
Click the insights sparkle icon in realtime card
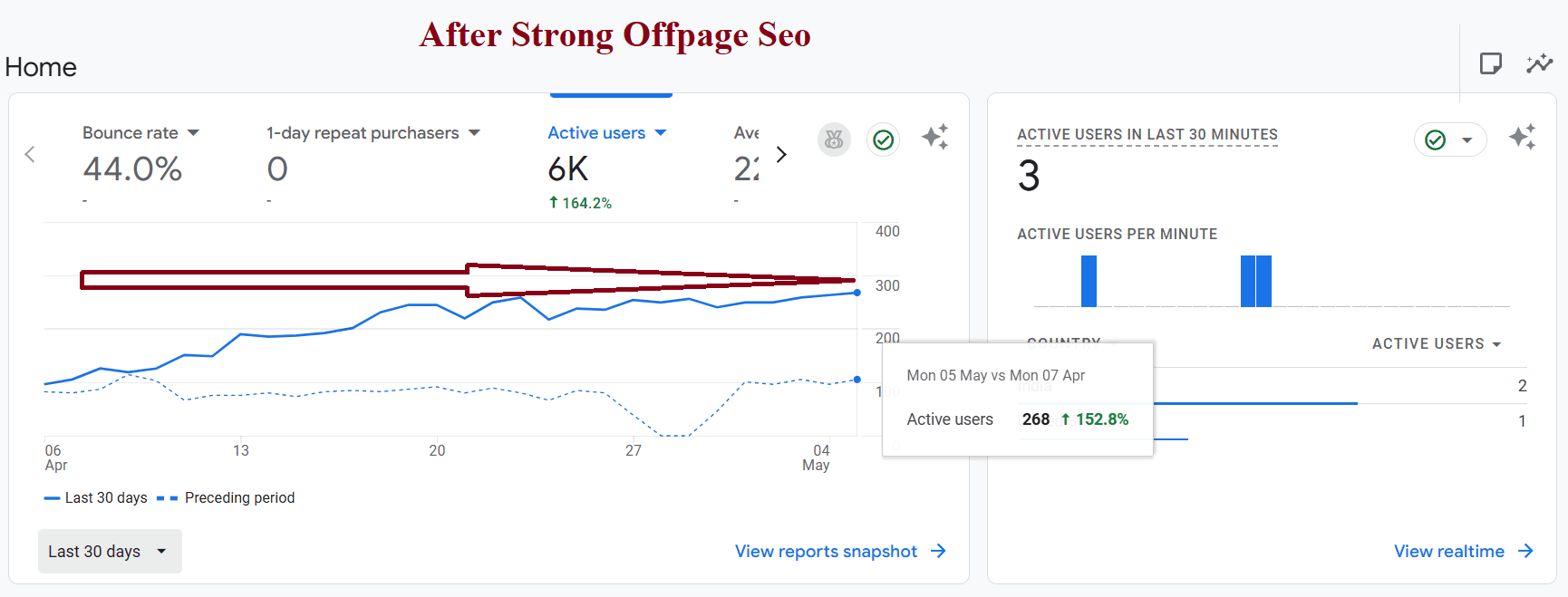coord(1522,137)
